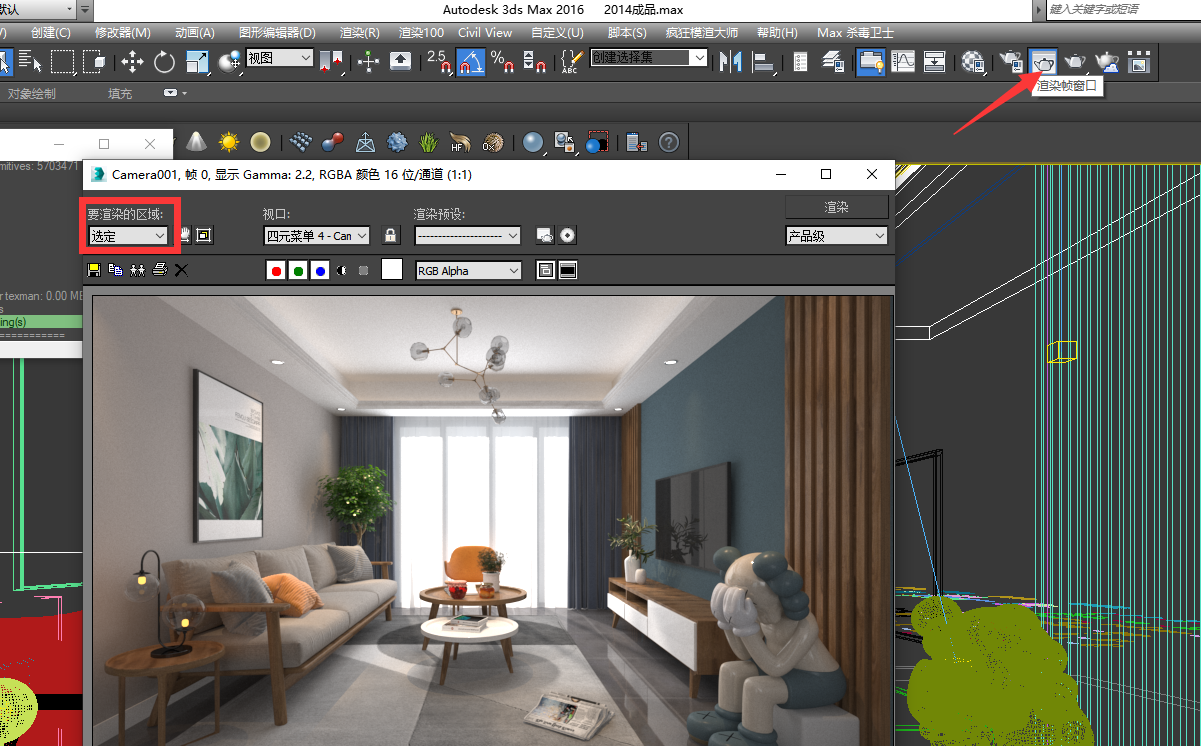Open the Material Editor checkered sphere icon
1201x746 pixels.
coord(973,62)
